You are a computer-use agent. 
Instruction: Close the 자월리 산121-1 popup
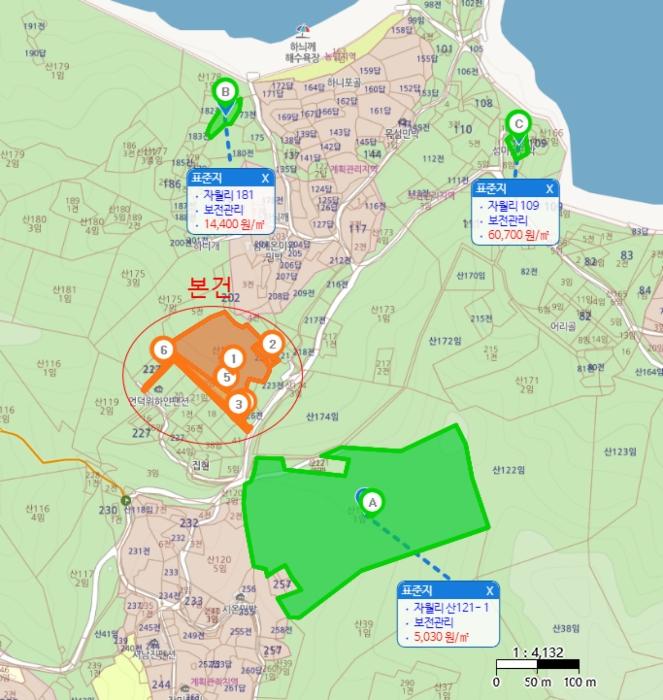[x=490, y=591]
